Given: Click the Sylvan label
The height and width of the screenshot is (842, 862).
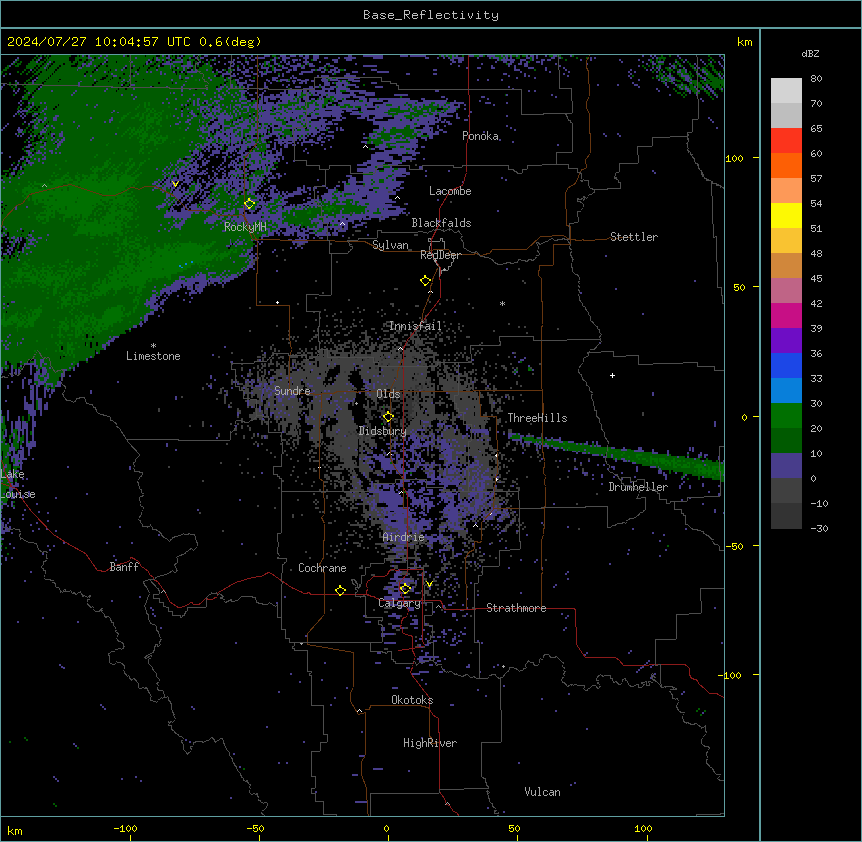Looking at the screenshot, I should 390,245.
